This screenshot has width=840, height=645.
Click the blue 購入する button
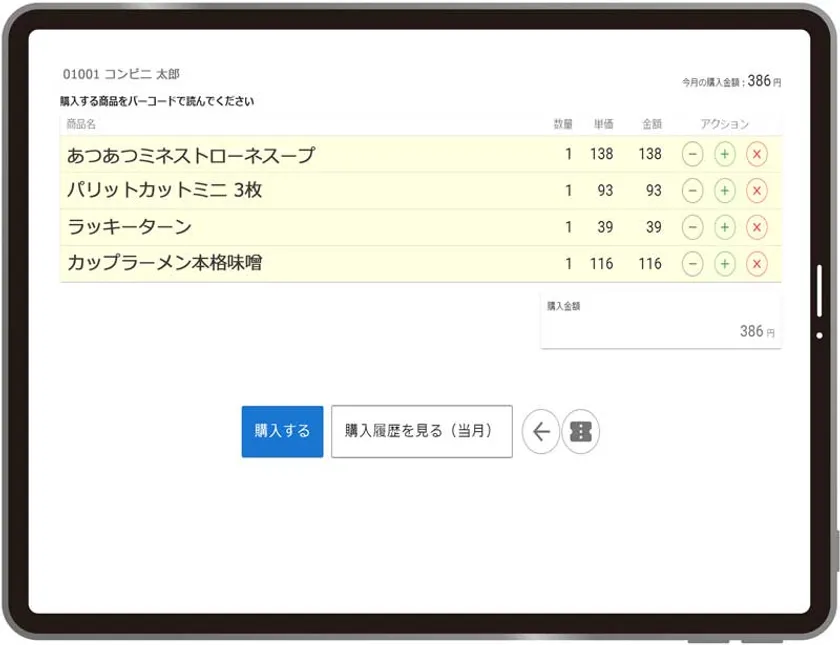282,432
